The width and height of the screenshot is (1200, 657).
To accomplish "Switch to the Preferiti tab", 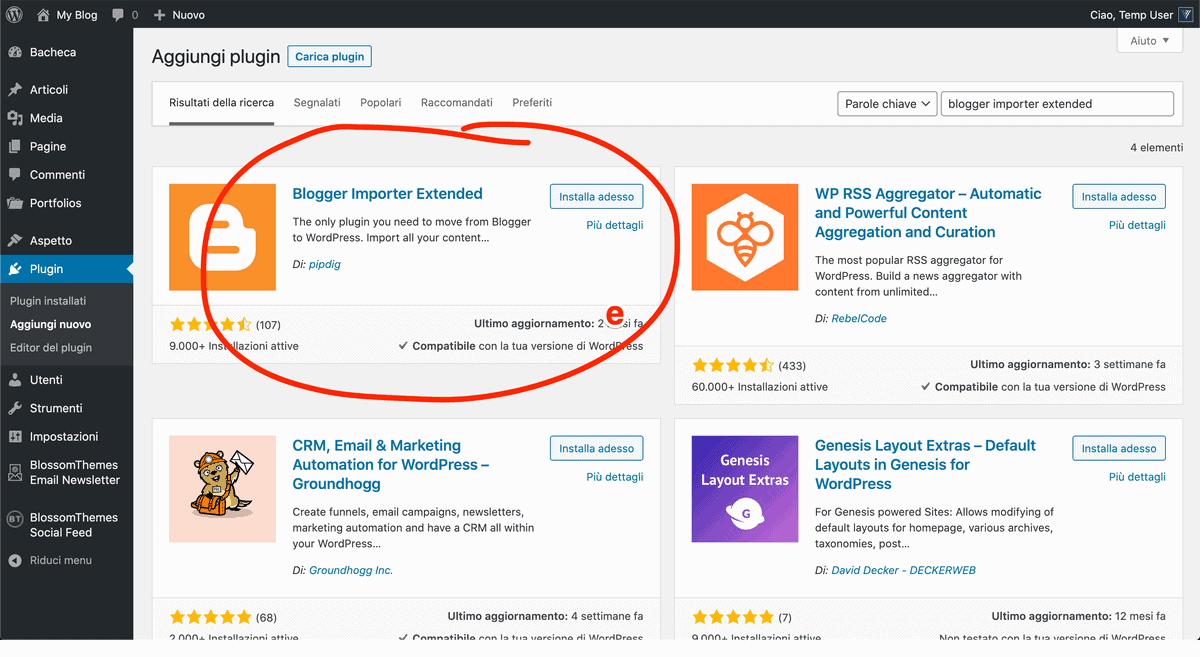I will (x=532, y=103).
